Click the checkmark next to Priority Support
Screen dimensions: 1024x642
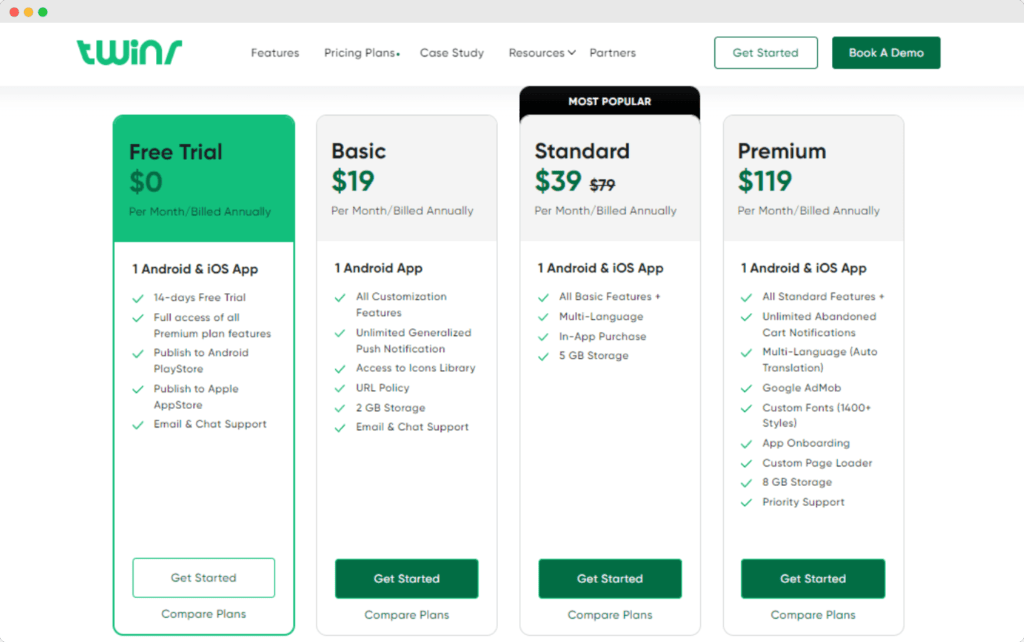[x=745, y=502]
